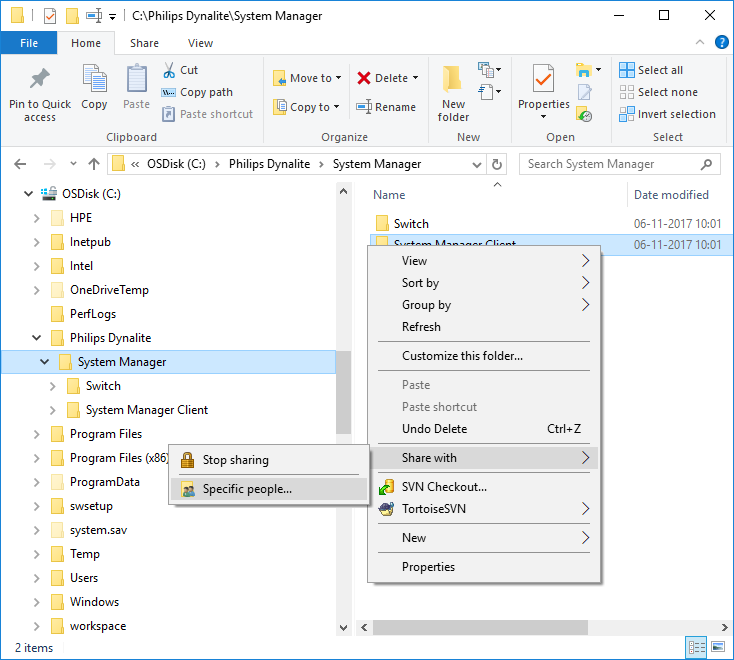Expand the Program Files tree node
The height and width of the screenshot is (660, 734).
point(36,434)
